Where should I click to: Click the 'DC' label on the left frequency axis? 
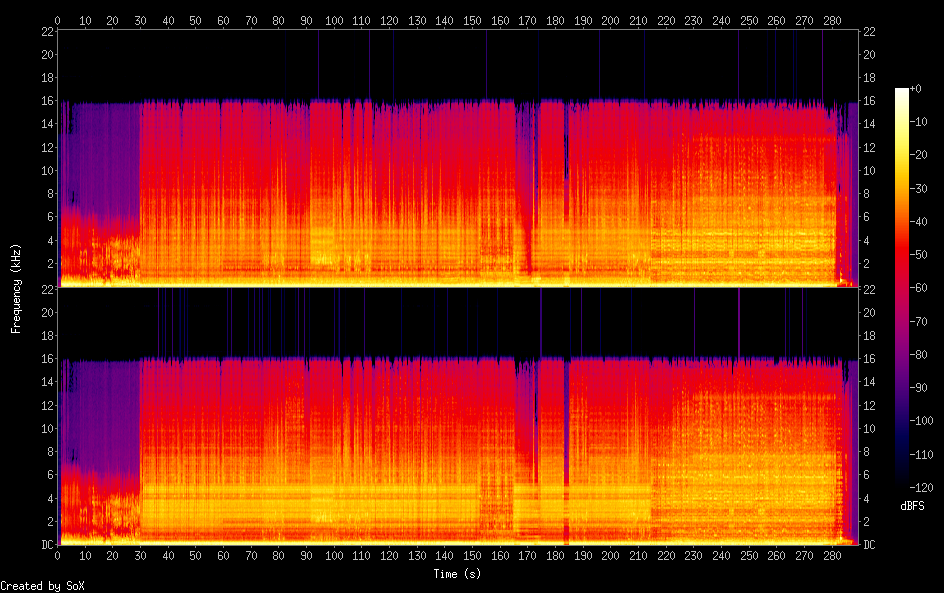point(48,544)
